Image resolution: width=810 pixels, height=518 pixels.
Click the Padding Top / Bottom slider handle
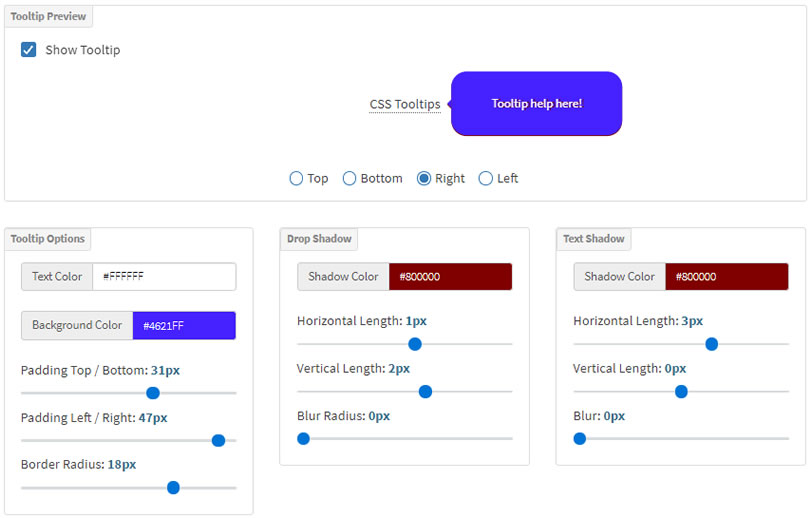(153, 393)
